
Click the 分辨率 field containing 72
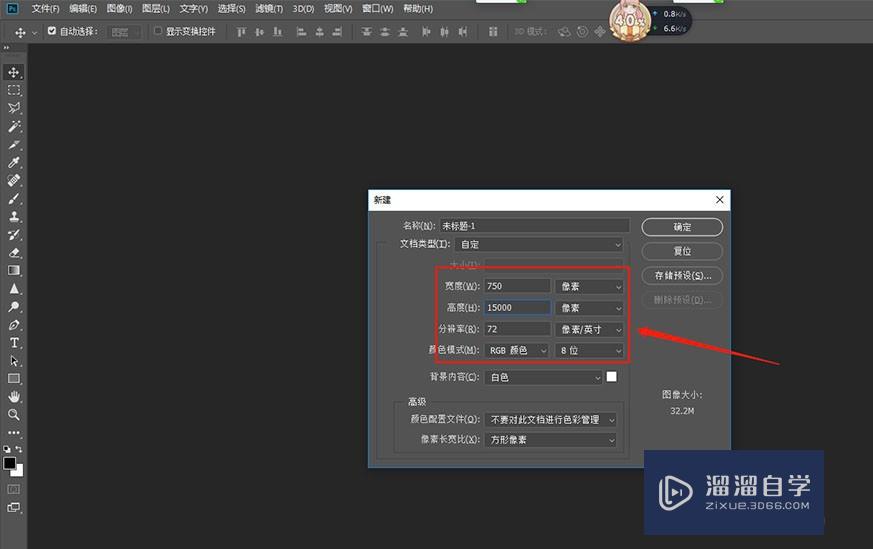tap(517, 330)
